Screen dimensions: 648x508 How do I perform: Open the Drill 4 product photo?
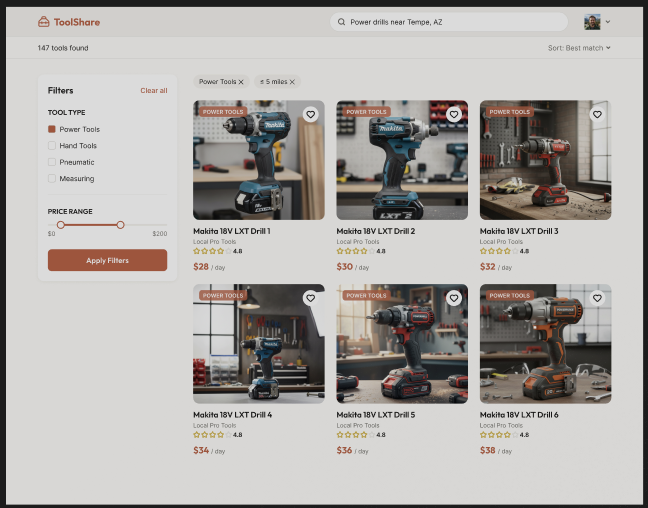click(x=259, y=343)
